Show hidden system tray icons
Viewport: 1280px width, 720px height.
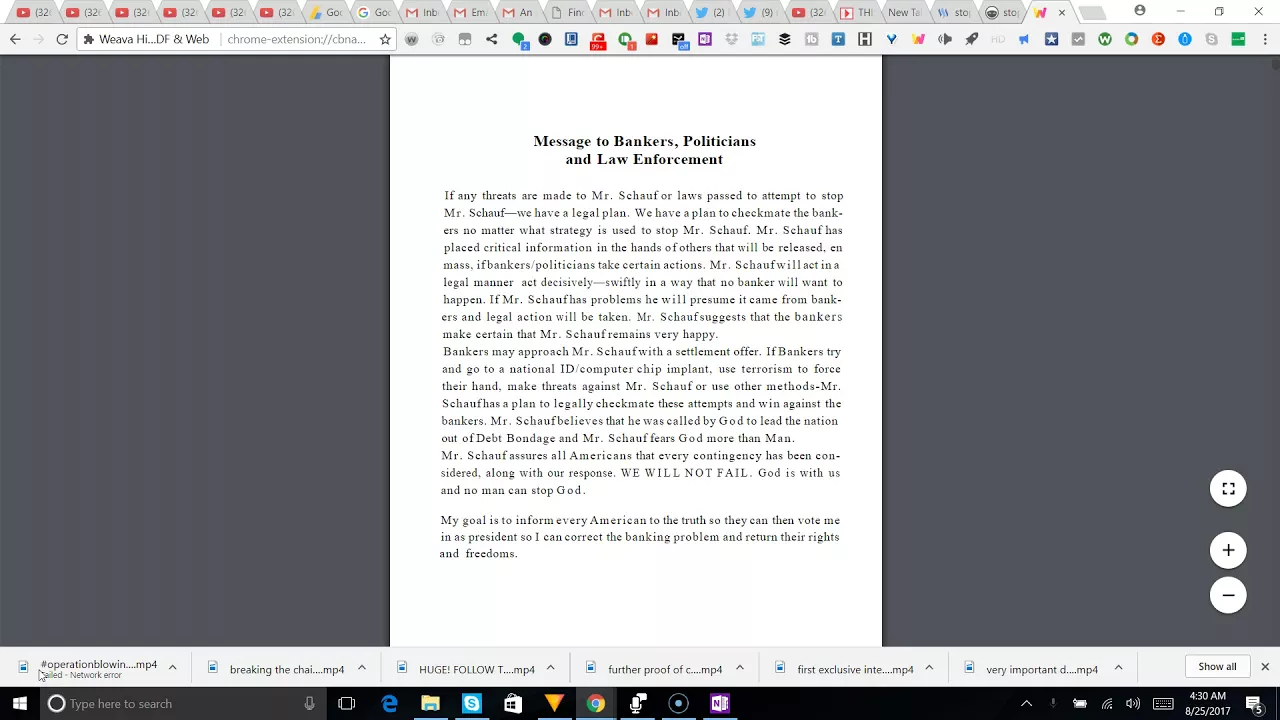coord(1026,703)
